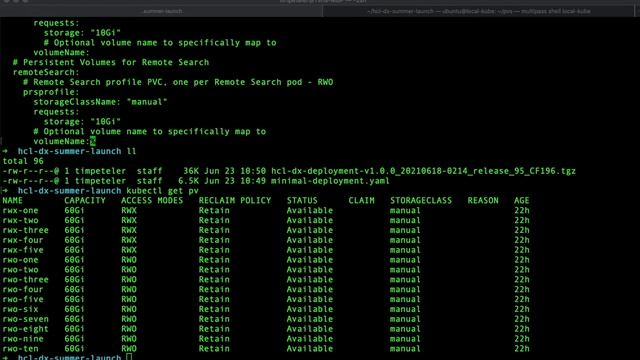Click the 'remoteSearch:' YAML key
The image size is (640, 360).
point(46,72)
